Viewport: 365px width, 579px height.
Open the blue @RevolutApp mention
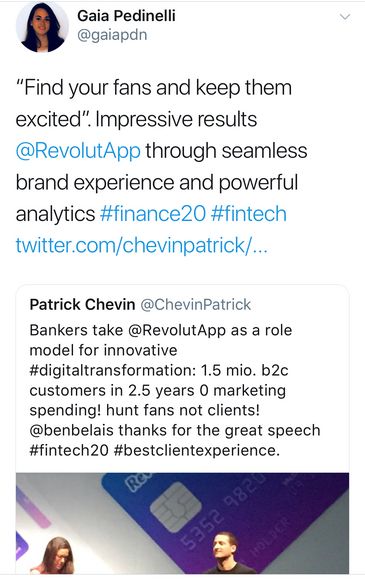click(x=78, y=151)
